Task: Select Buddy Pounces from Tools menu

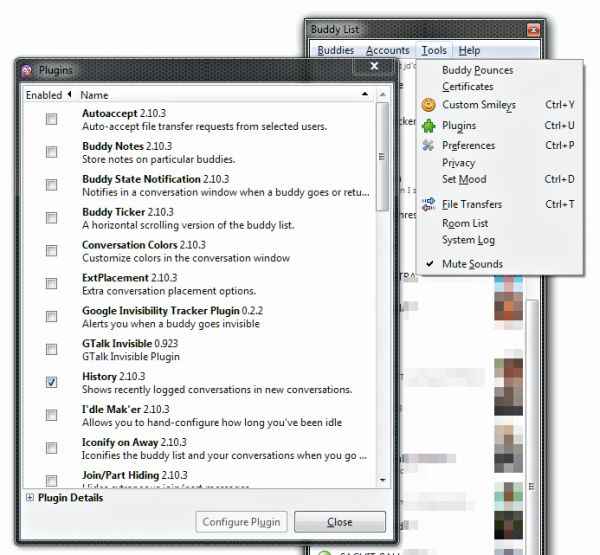Action: (500, 70)
